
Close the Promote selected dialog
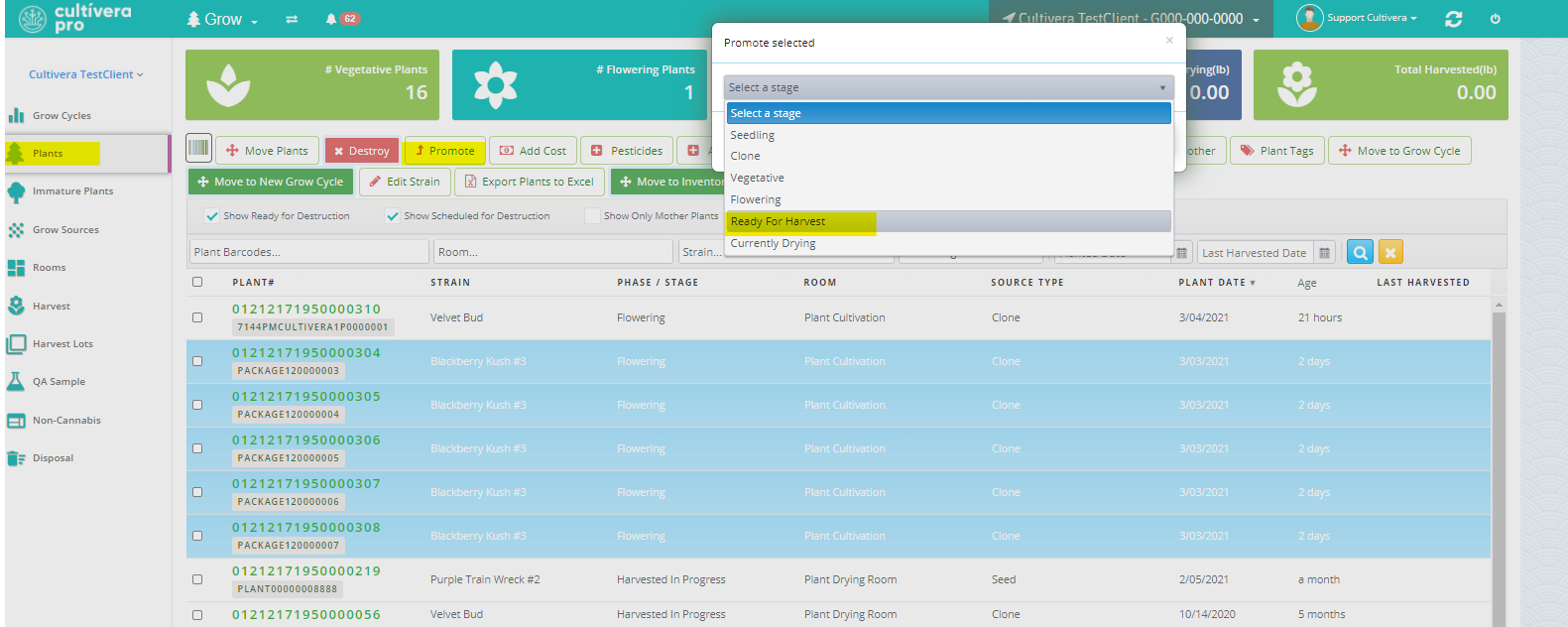[x=1169, y=41]
